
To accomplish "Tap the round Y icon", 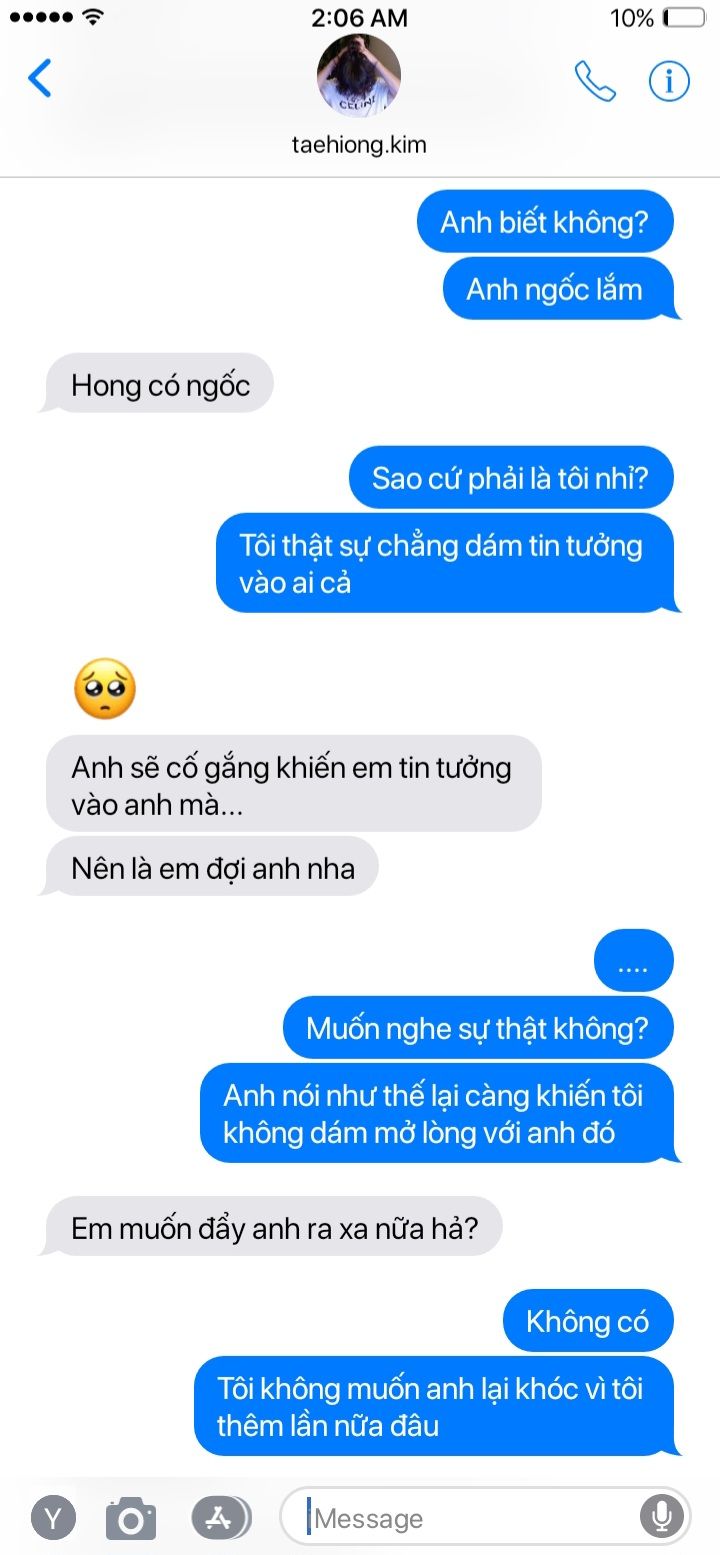I will 54,1518.
